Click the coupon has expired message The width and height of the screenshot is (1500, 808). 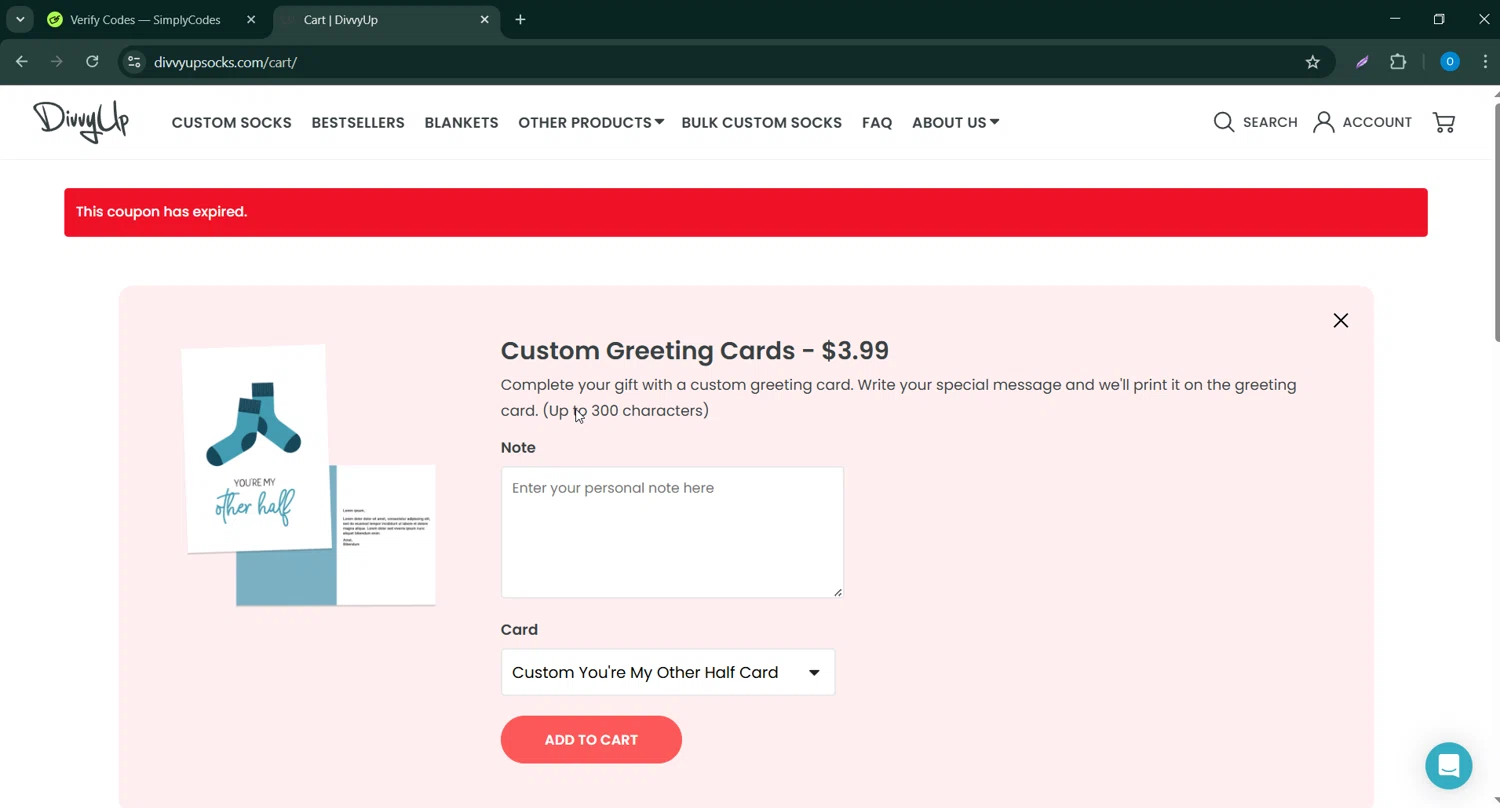tap(161, 212)
